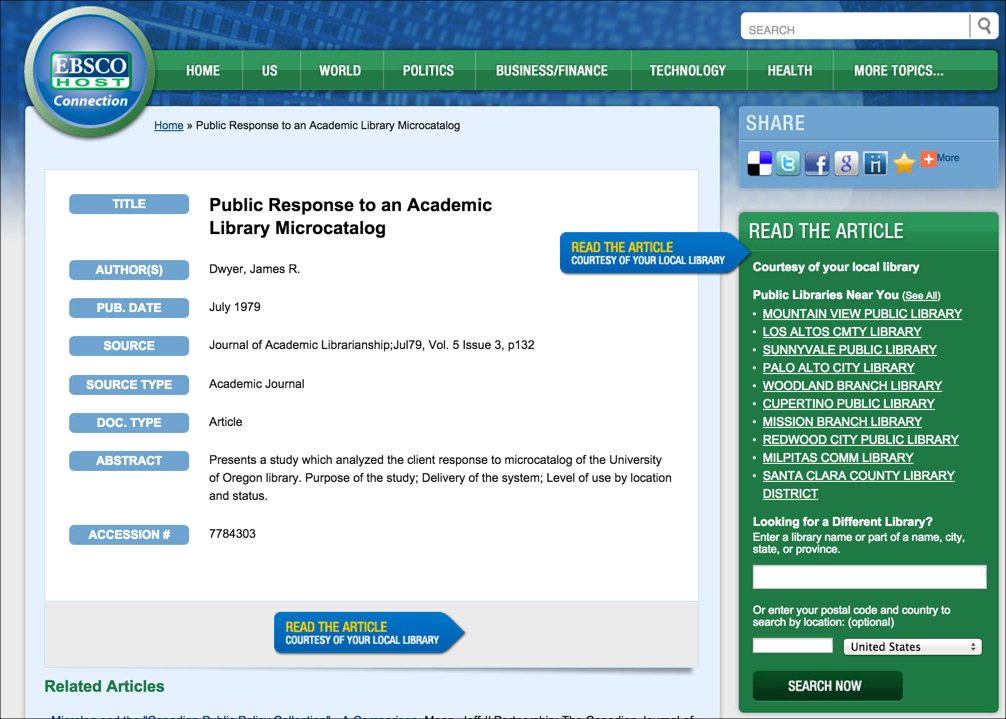1006x719 pixels.
Task: Click the Read the Article button below the accession number
Action: point(368,633)
